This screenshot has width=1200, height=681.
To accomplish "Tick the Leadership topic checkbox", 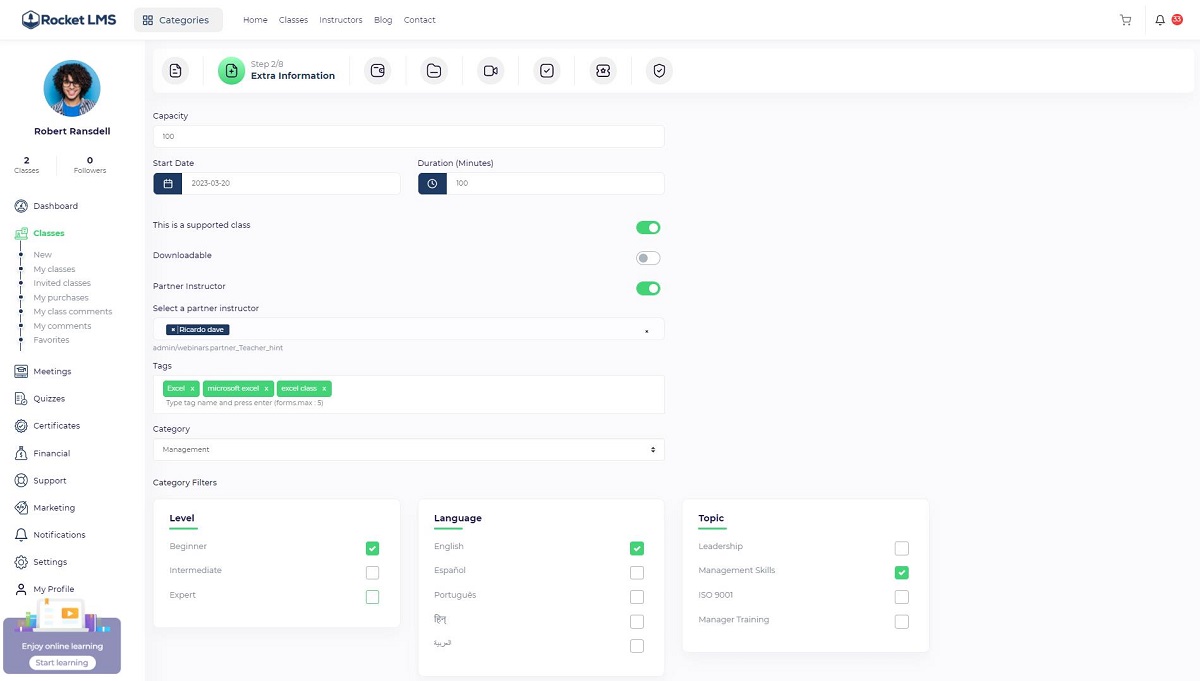I will coord(901,548).
